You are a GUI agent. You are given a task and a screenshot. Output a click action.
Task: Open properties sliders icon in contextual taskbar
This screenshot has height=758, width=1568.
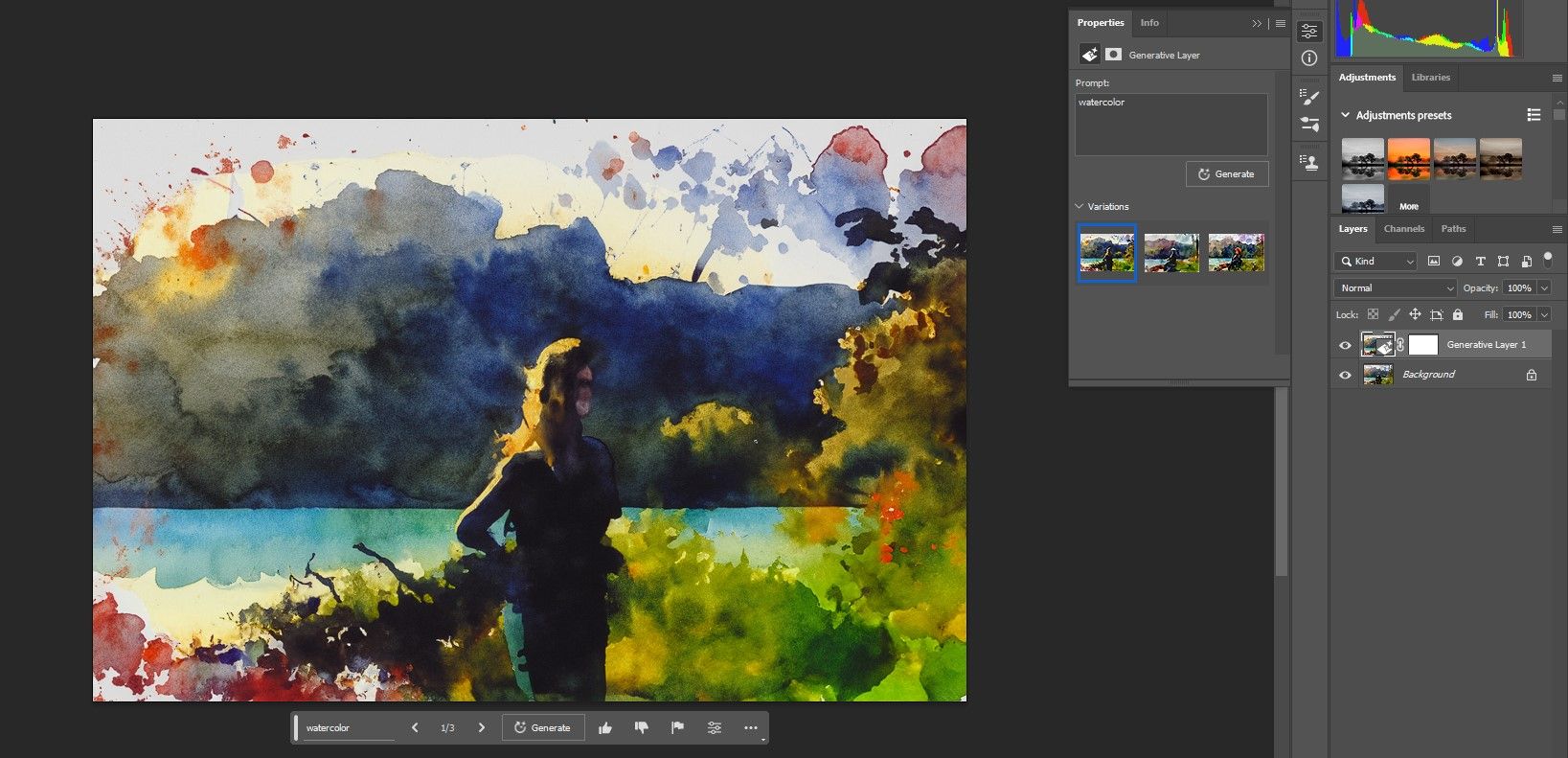click(715, 728)
